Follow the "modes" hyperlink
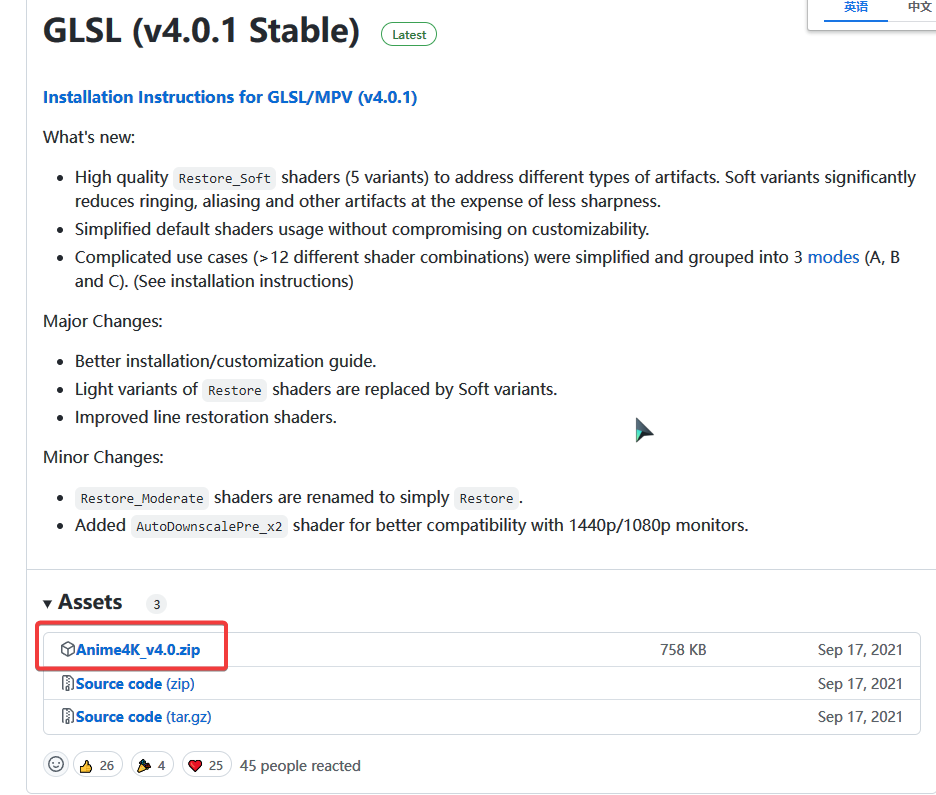The image size is (936, 795). [x=833, y=257]
